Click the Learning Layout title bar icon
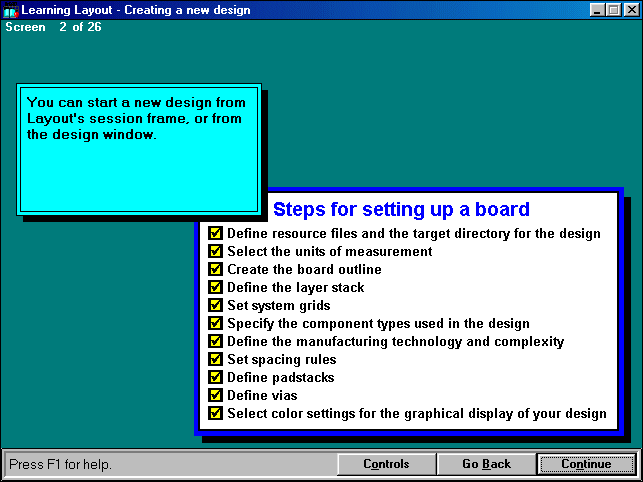The height and width of the screenshot is (482, 643). [11, 10]
